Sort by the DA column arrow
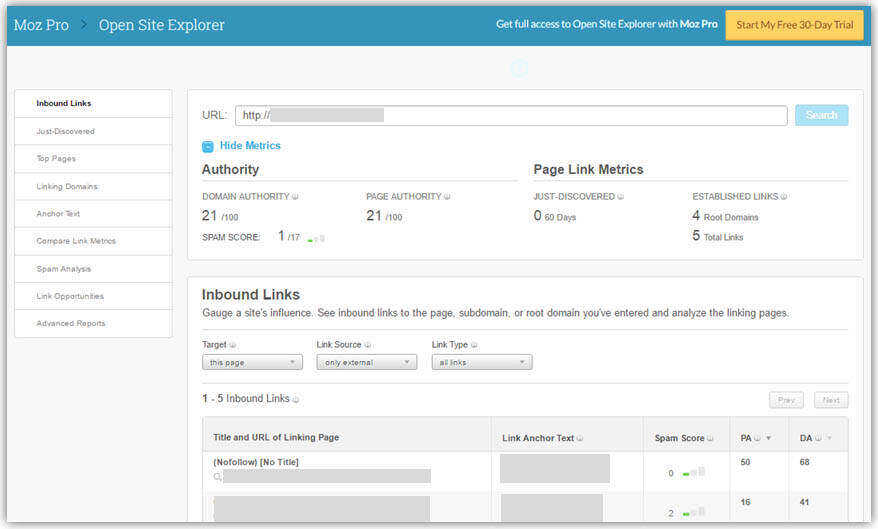The height and width of the screenshot is (529, 878). click(x=829, y=438)
